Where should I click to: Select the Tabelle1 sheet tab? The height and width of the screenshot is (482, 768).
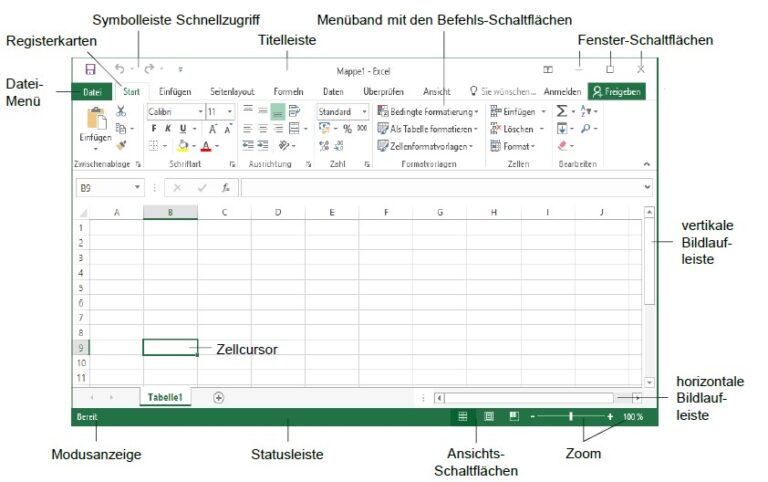(165, 397)
